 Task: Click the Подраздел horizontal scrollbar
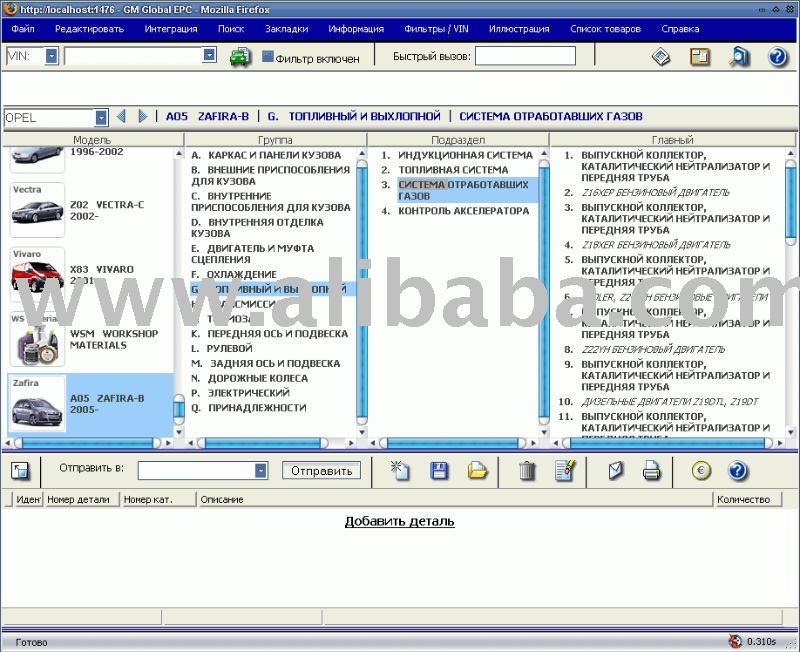[454, 443]
